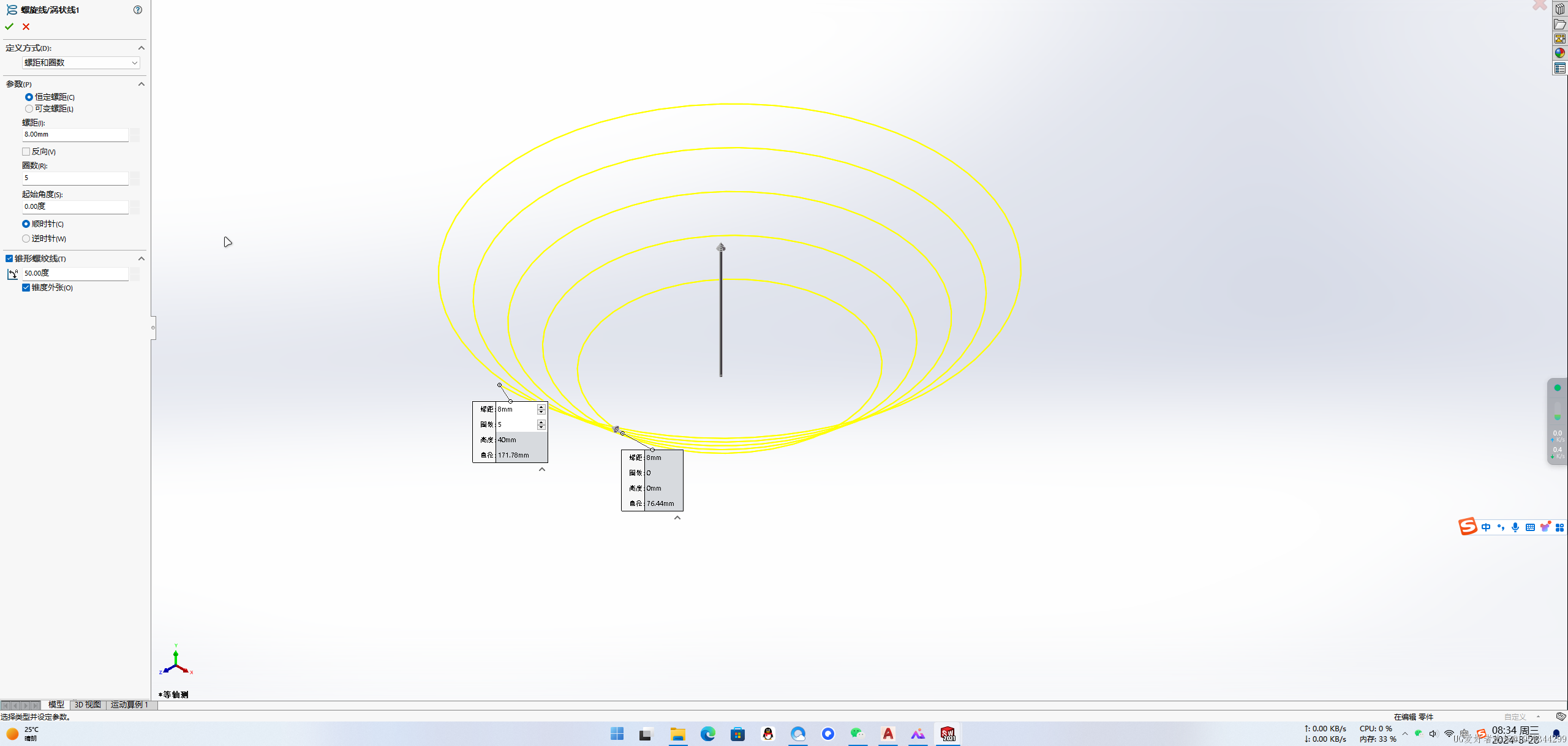
Task: Open the 自定义 unit system arrow in status bar
Action: click(x=1538, y=717)
